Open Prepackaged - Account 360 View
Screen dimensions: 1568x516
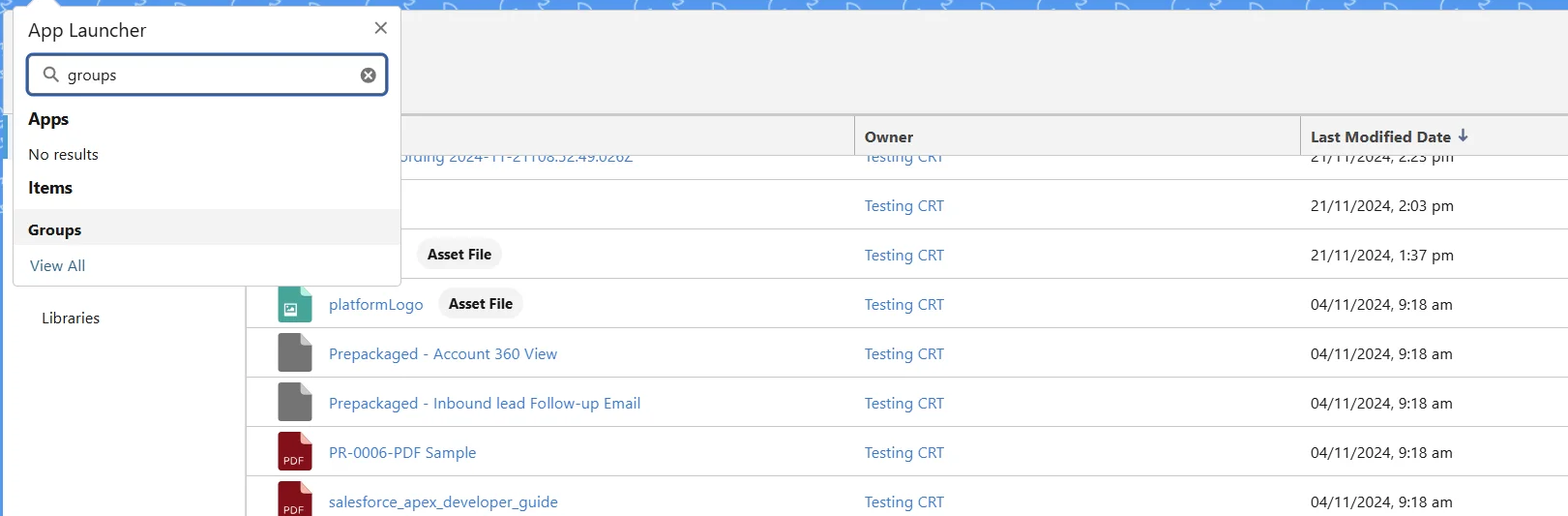coord(442,353)
